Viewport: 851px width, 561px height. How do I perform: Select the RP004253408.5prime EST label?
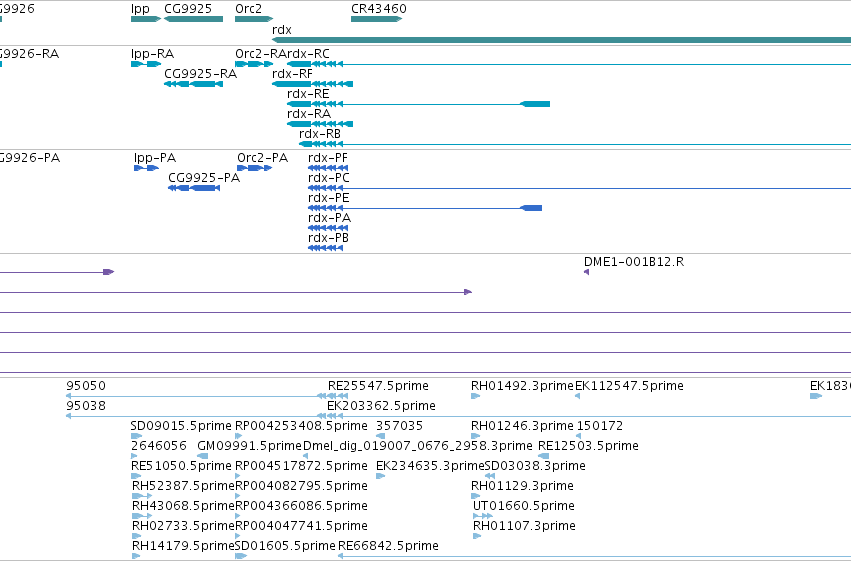301,426
